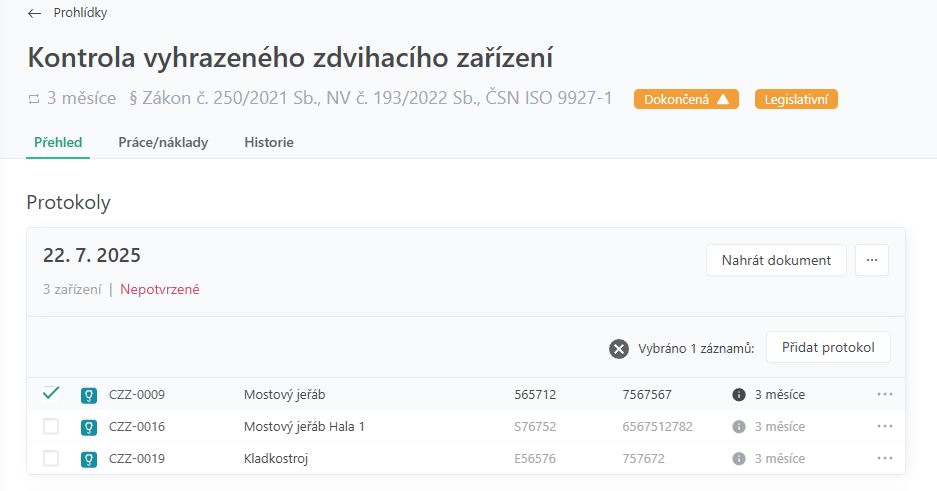This screenshot has width=937, height=491.
Task: Click the info icon in Kladkostroj row
Action: point(739,459)
